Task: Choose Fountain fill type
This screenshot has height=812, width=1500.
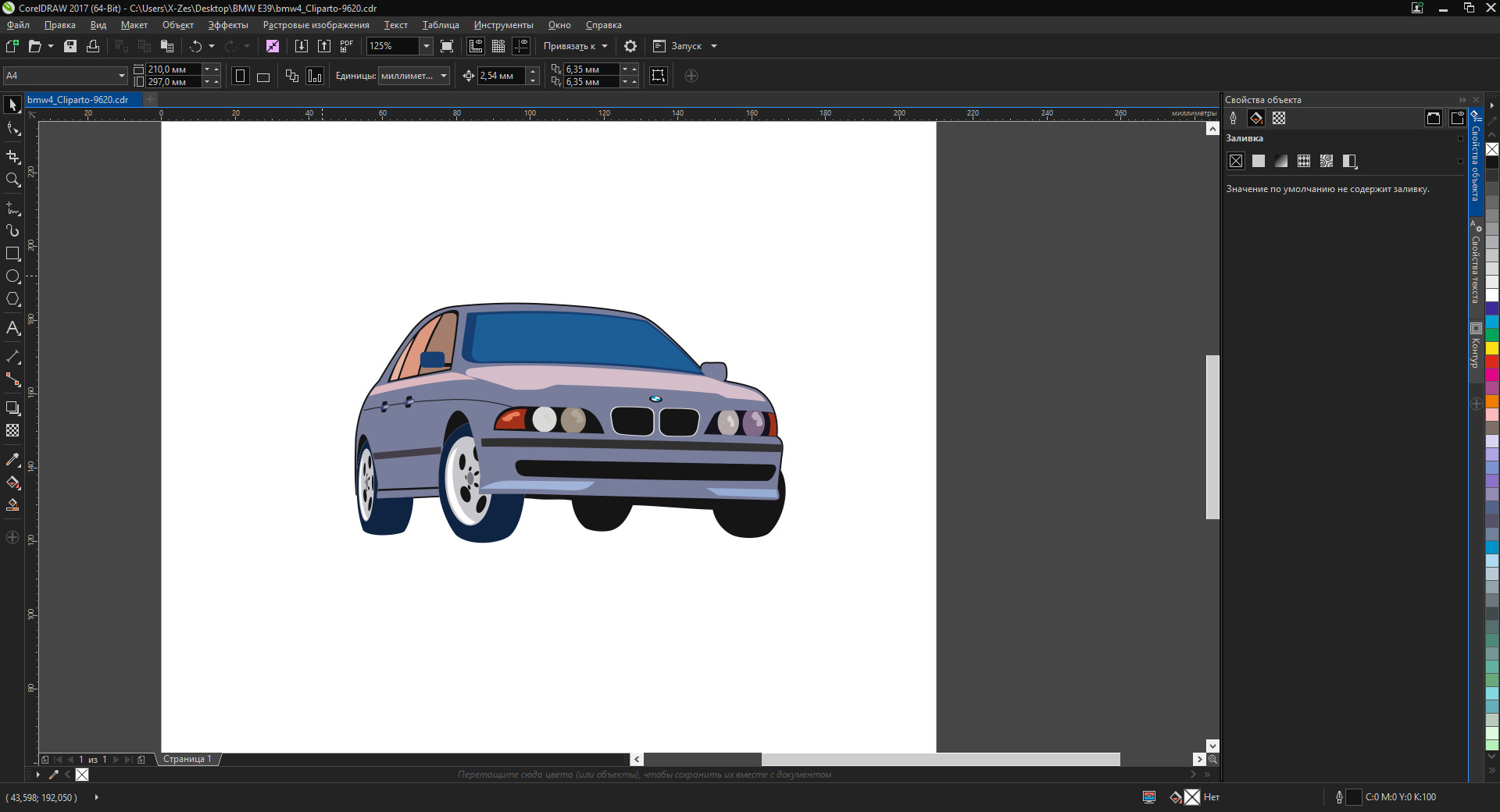Action: (1281, 161)
